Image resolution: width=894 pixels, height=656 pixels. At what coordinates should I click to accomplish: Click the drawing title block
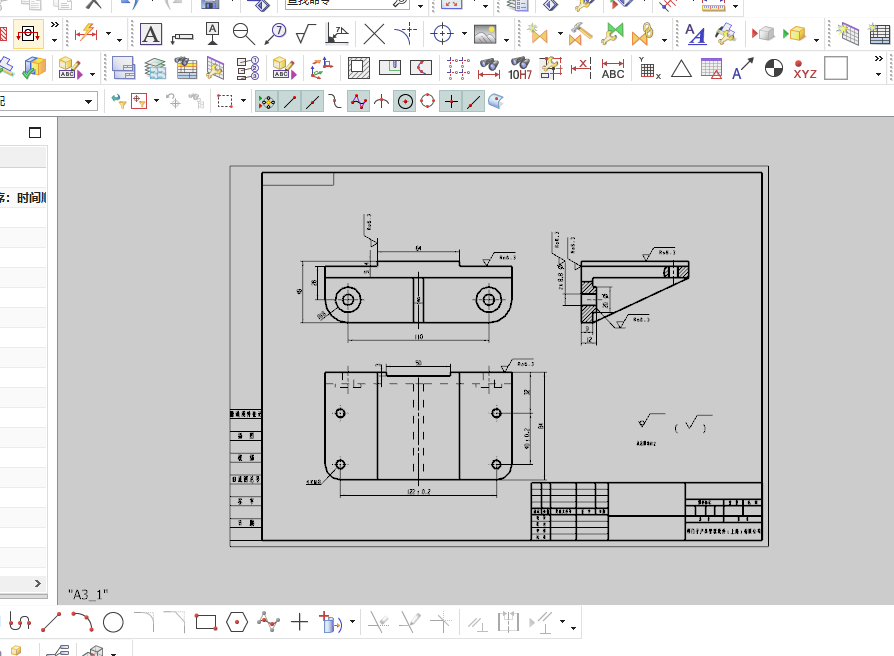tap(647, 511)
